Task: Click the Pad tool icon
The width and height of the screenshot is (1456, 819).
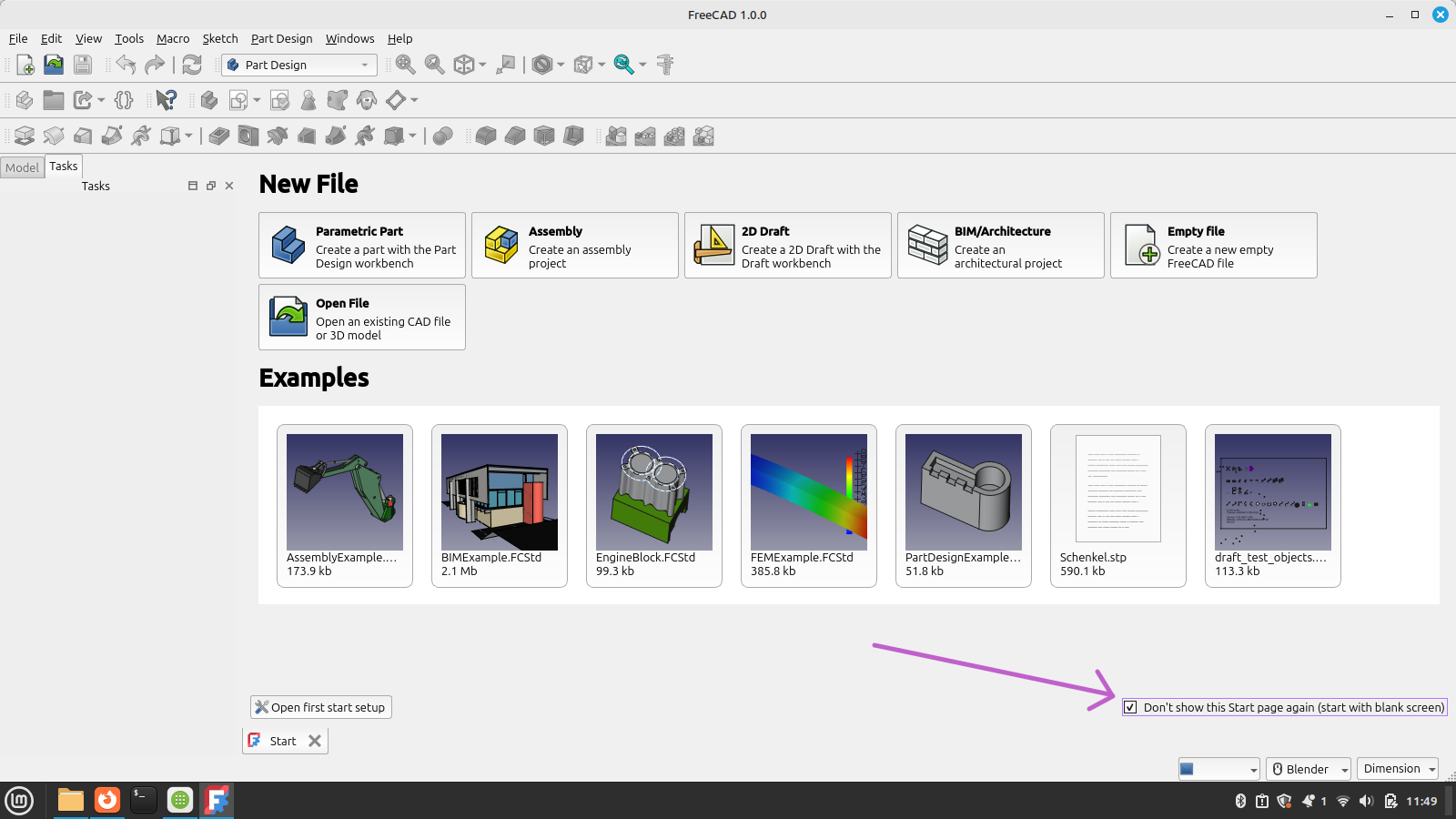Action: 25,136
